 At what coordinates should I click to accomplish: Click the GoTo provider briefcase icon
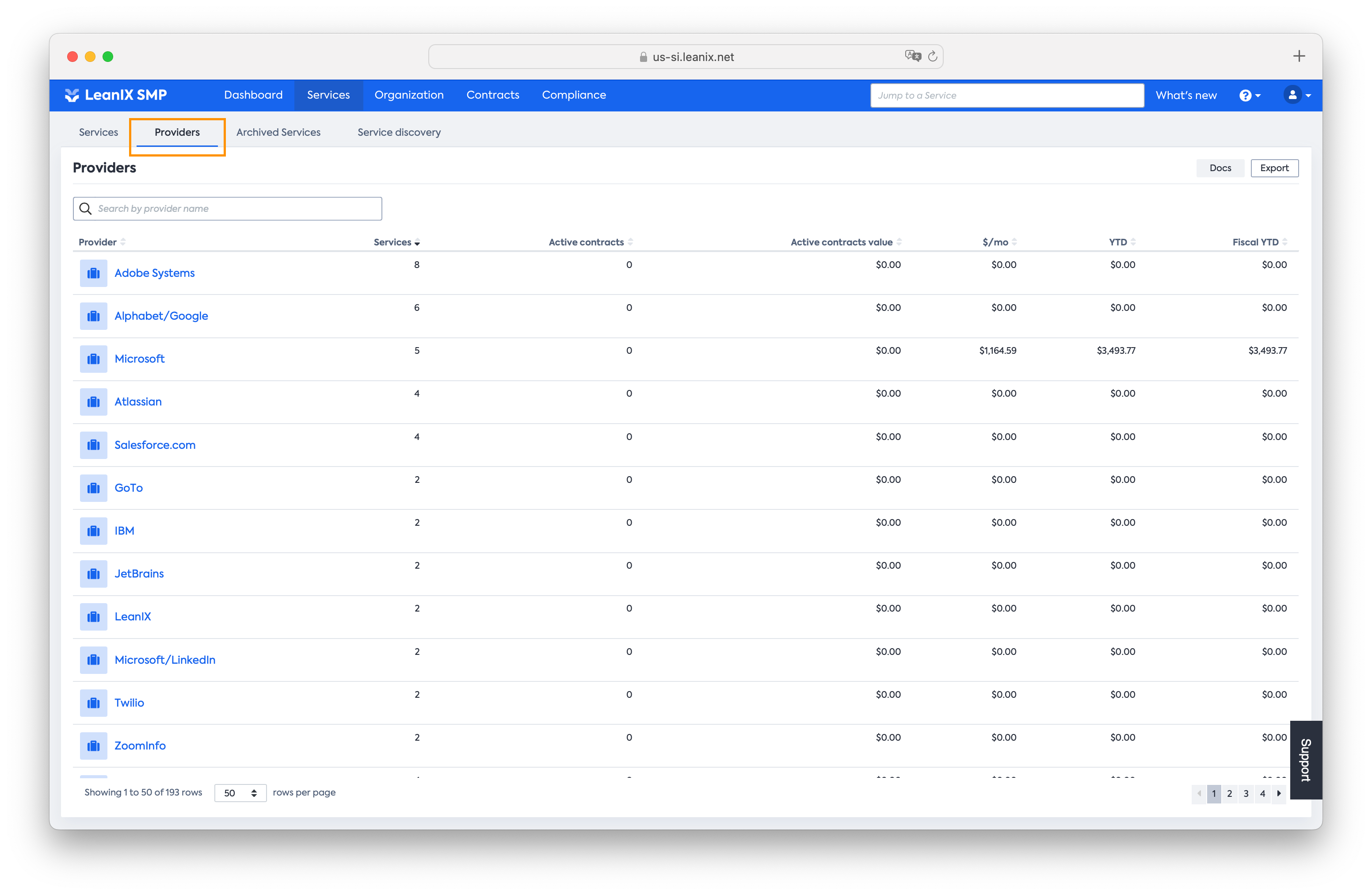coord(93,488)
